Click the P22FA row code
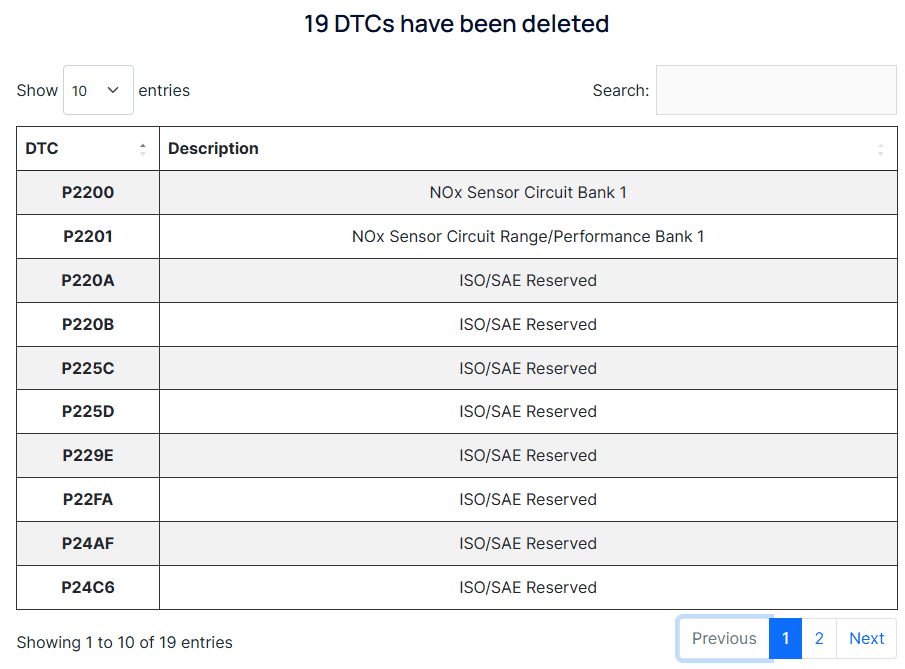This screenshot has height=669, width=905. point(88,499)
